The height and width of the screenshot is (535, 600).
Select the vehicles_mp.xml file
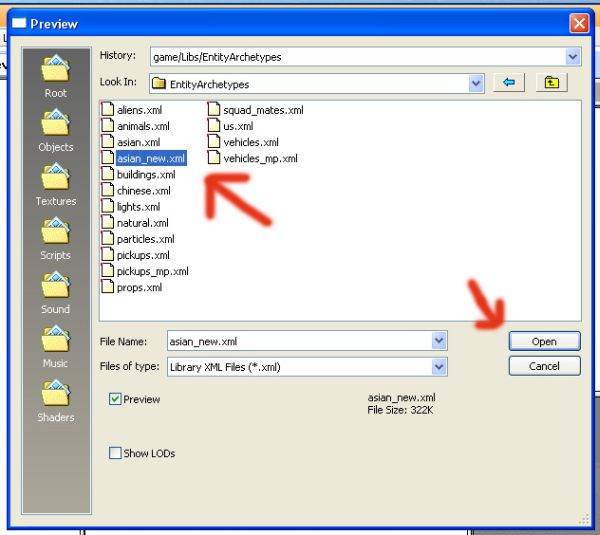click(x=259, y=158)
